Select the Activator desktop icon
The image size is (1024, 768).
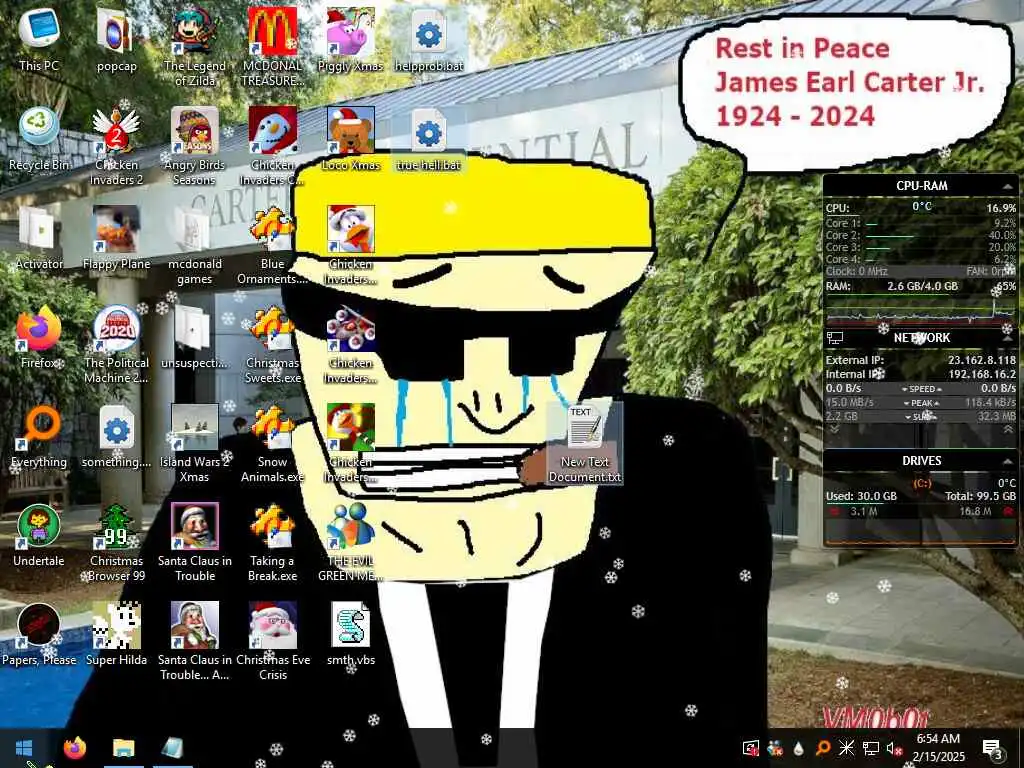click(39, 238)
